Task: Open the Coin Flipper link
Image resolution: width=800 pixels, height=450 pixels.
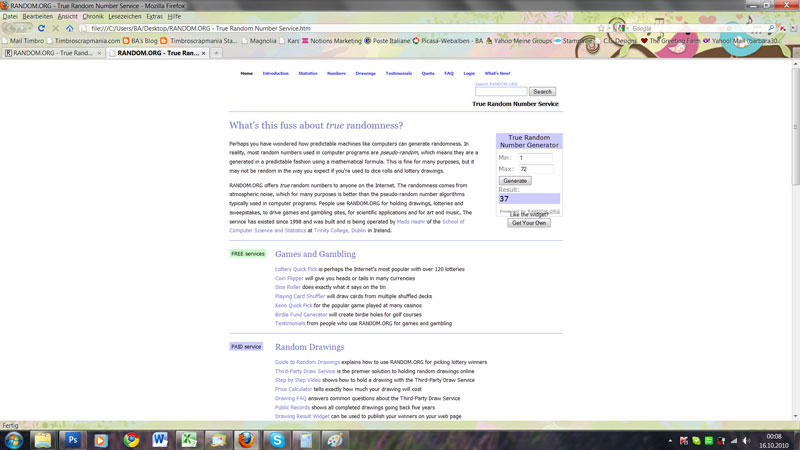Action: pos(289,279)
